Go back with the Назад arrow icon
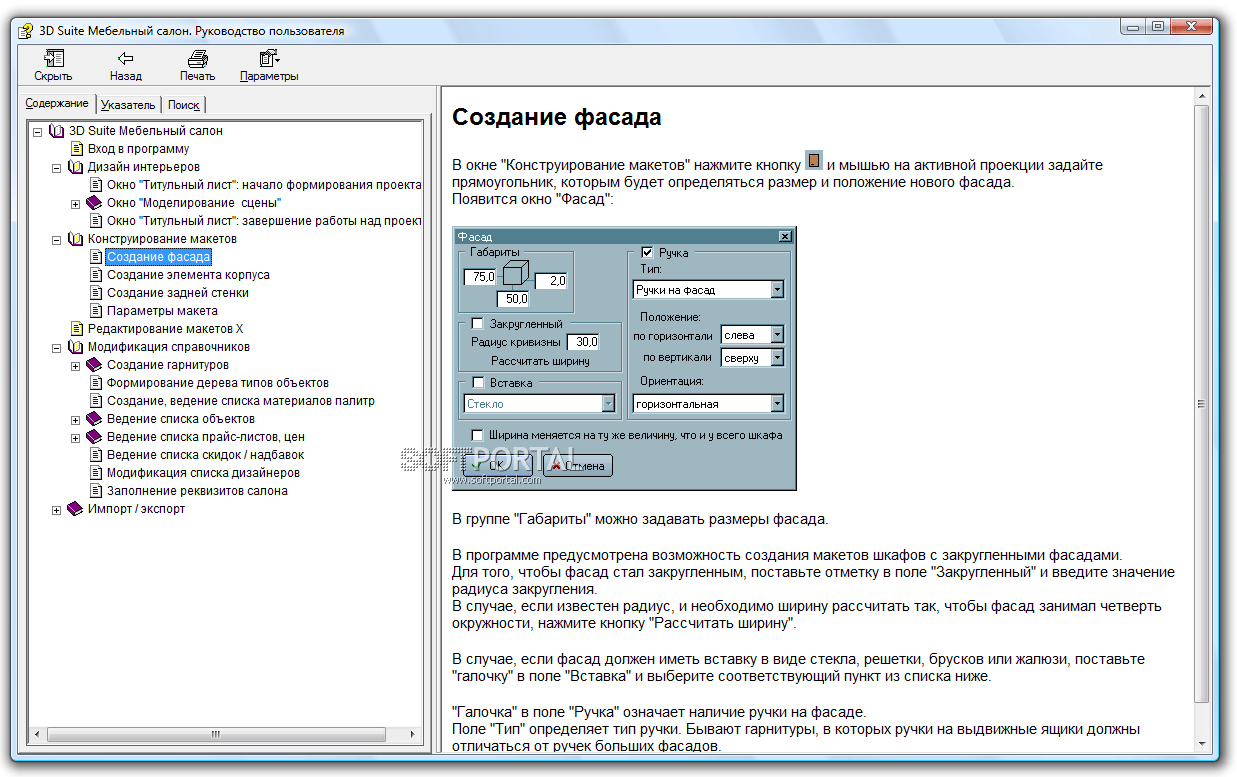Viewport: 1237px width, 777px height. tap(125, 58)
